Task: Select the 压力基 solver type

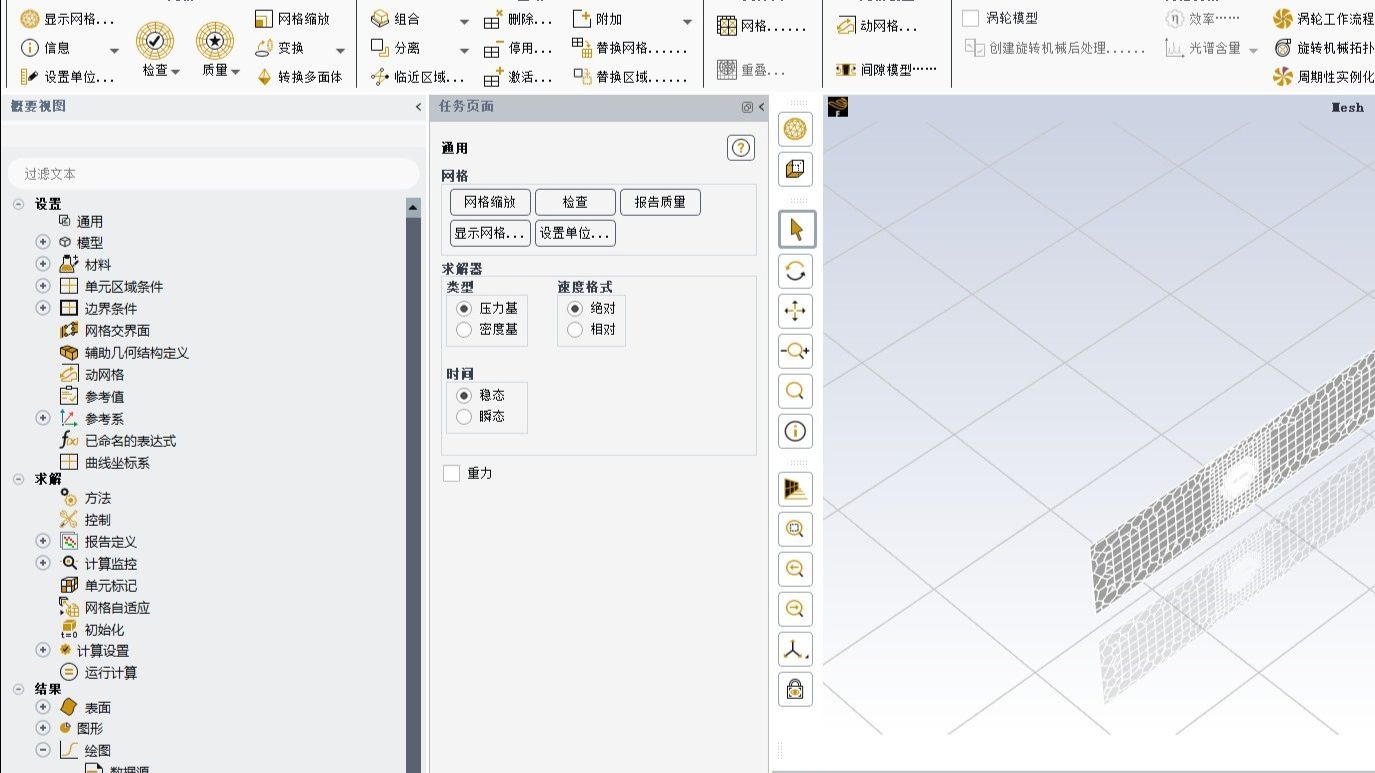Action: tap(464, 309)
